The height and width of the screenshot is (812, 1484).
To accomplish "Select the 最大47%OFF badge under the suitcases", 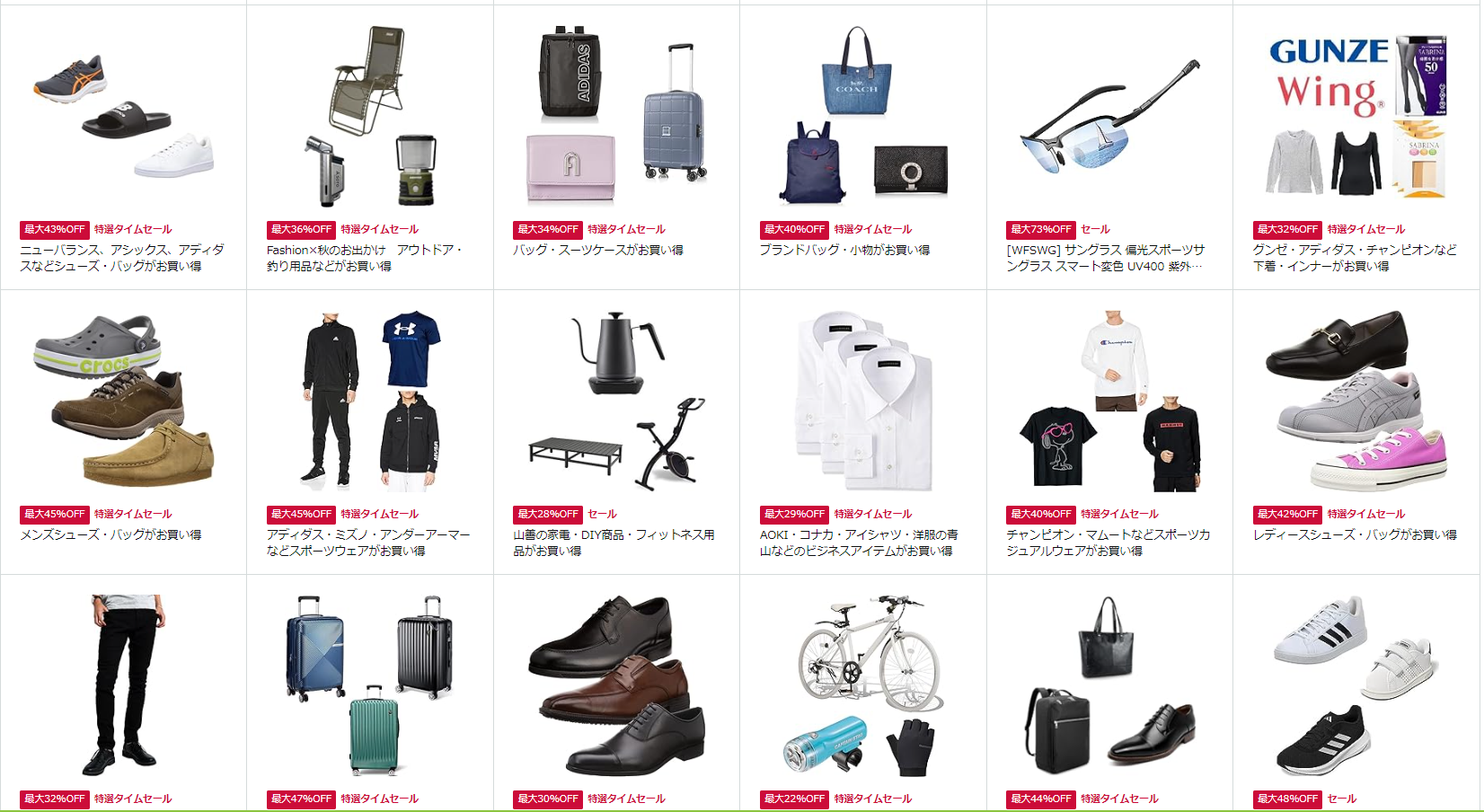I will [x=301, y=799].
